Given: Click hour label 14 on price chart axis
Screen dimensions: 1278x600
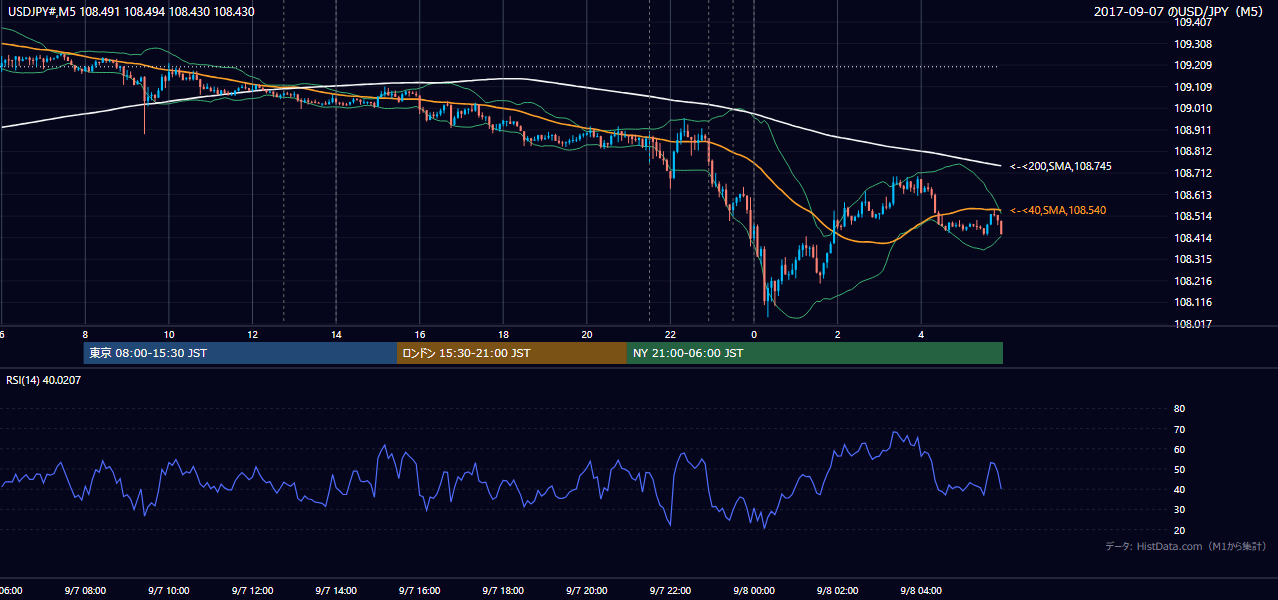Looking at the screenshot, I should [336, 335].
